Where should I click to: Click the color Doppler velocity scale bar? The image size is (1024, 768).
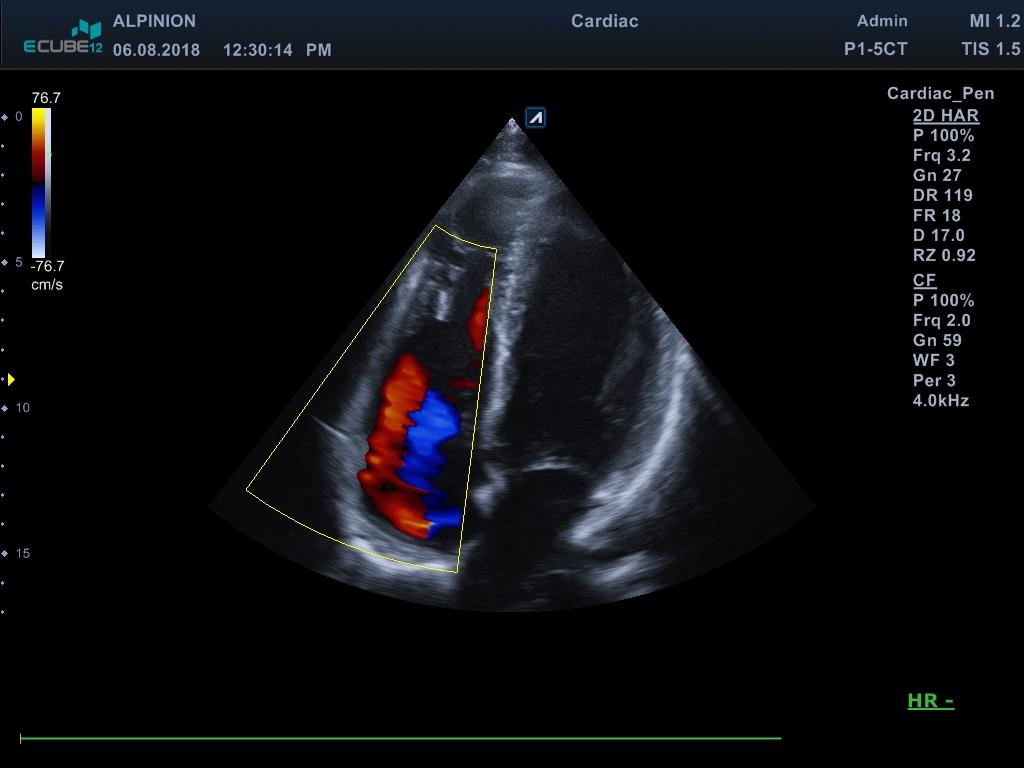(38, 182)
